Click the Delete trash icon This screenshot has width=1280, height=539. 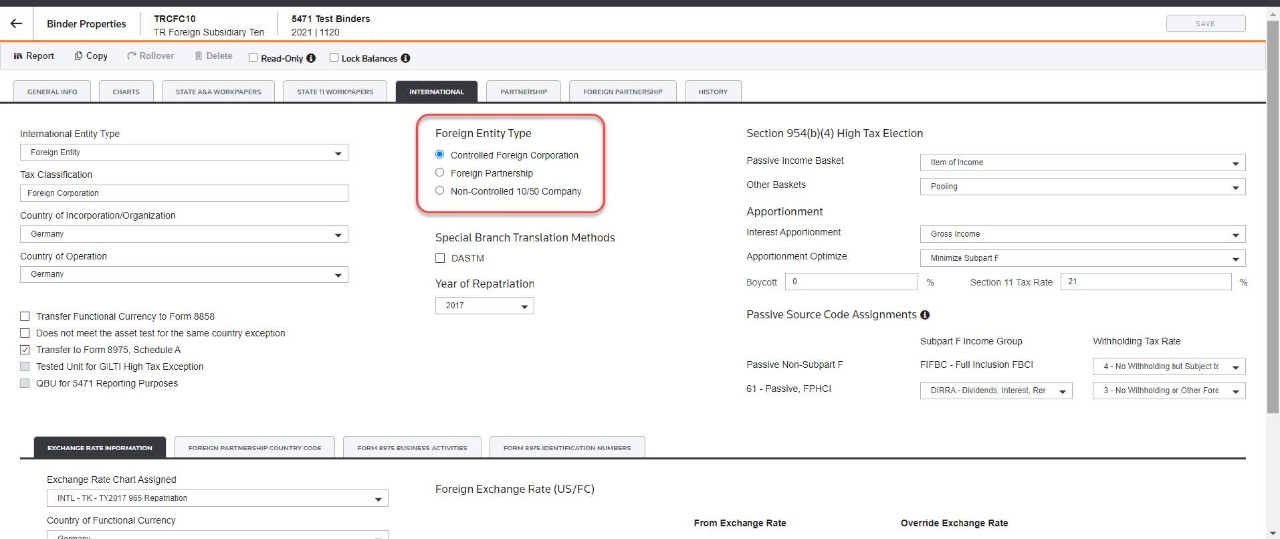coord(199,57)
